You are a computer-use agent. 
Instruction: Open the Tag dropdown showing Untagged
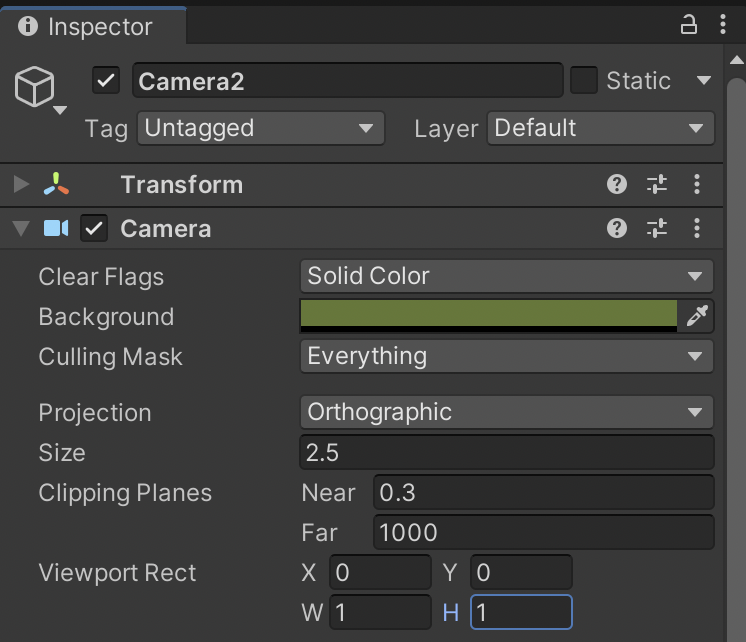pos(260,128)
